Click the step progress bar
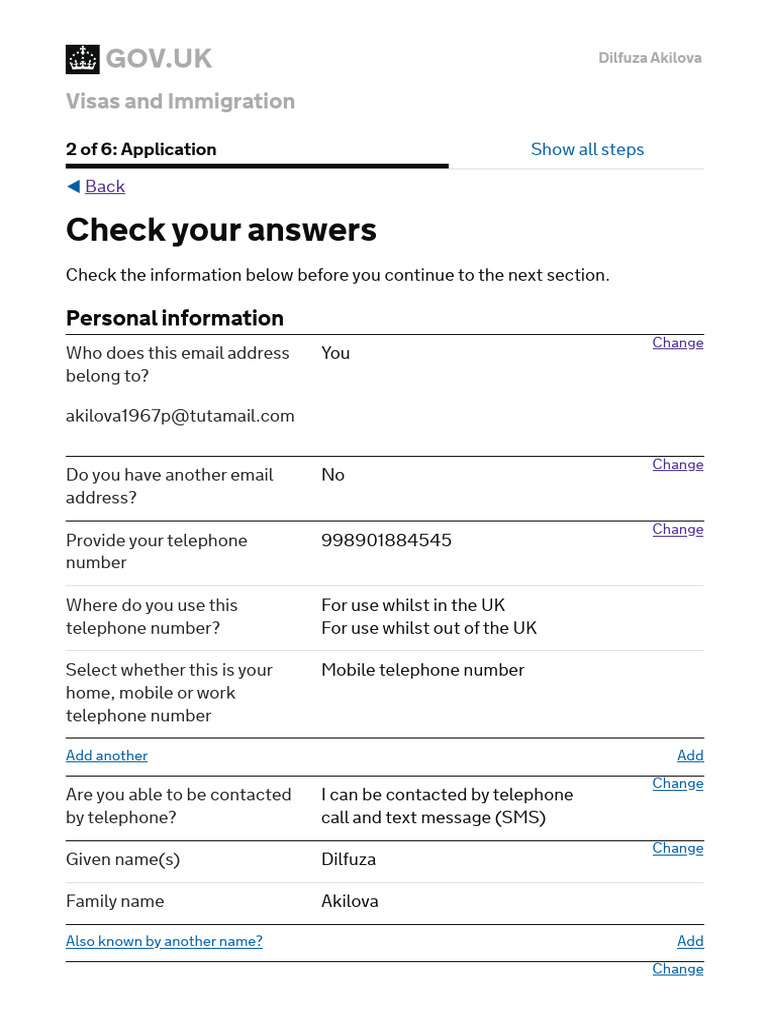 tap(257, 166)
